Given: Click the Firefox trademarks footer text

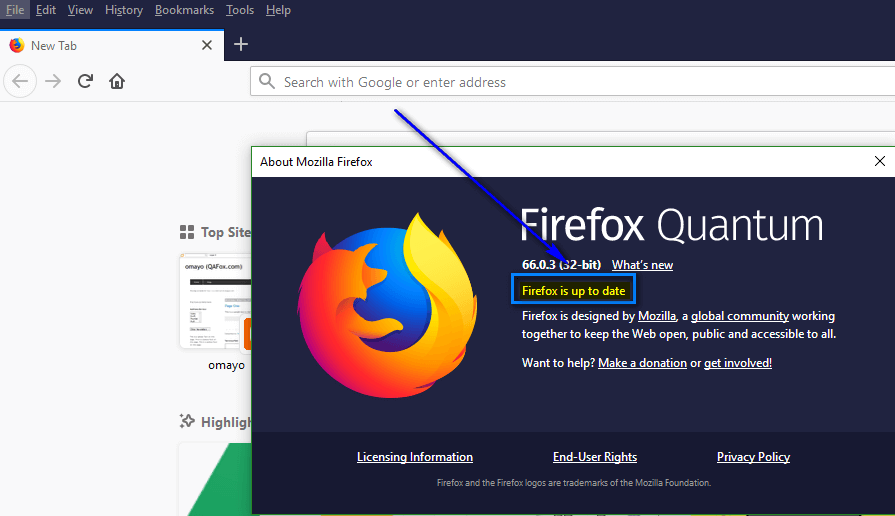Looking at the screenshot, I should 574,483.
